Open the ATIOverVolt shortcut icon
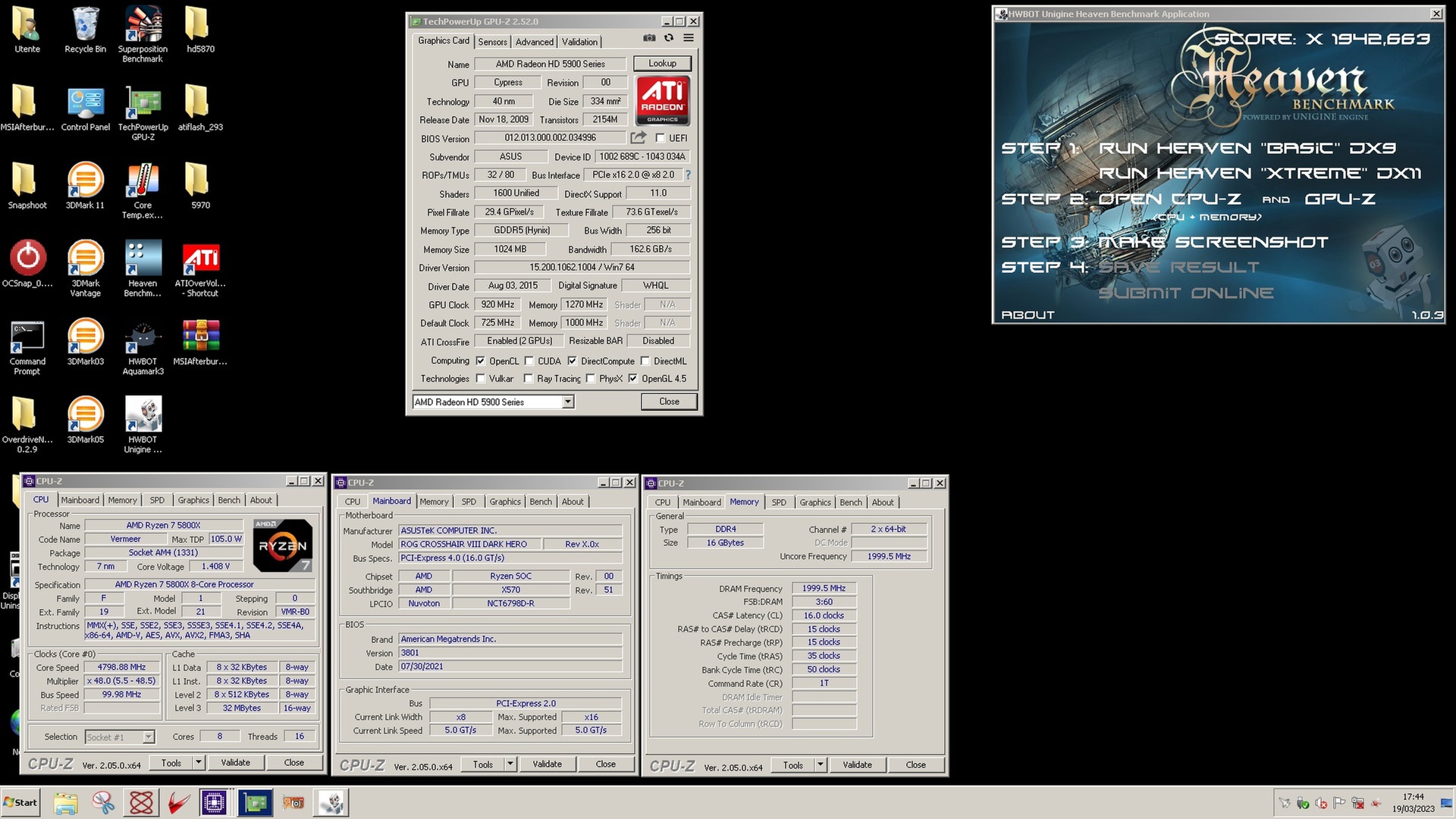 [200, 268]
